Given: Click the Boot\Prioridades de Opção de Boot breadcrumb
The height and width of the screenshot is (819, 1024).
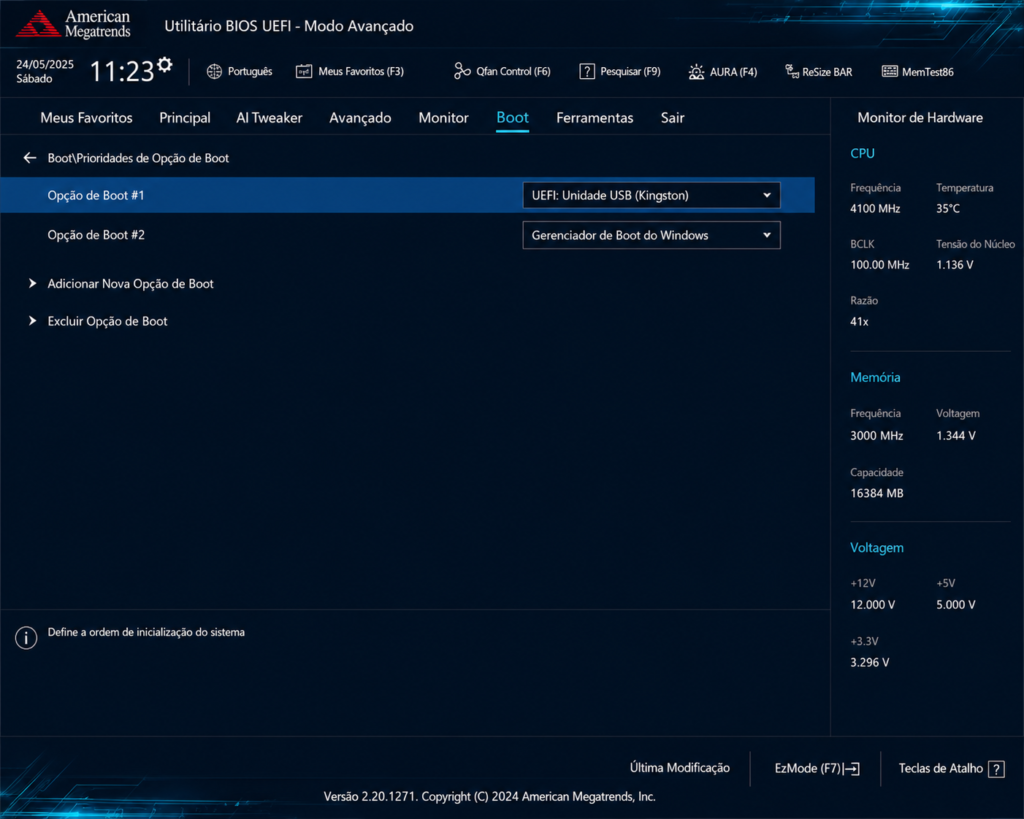Looking at the screenshot, I should (138, 158).
